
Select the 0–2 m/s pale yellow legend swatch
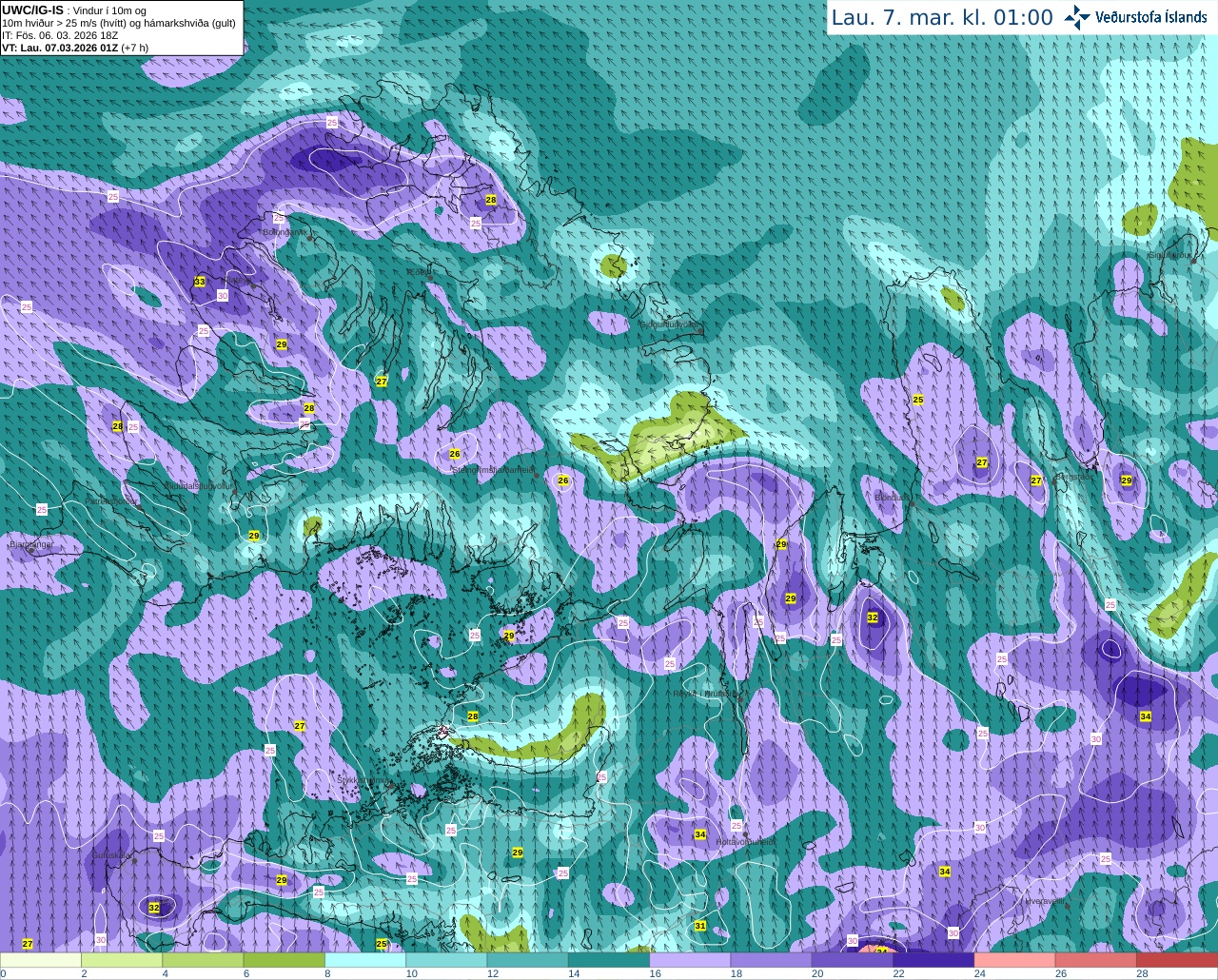click(x=41, y=960)
